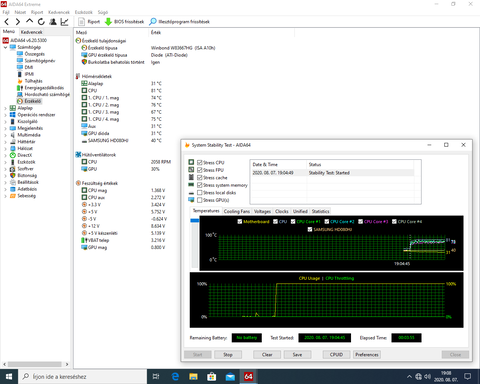Click the vertical slider beside temperature graph

(195, 243)
